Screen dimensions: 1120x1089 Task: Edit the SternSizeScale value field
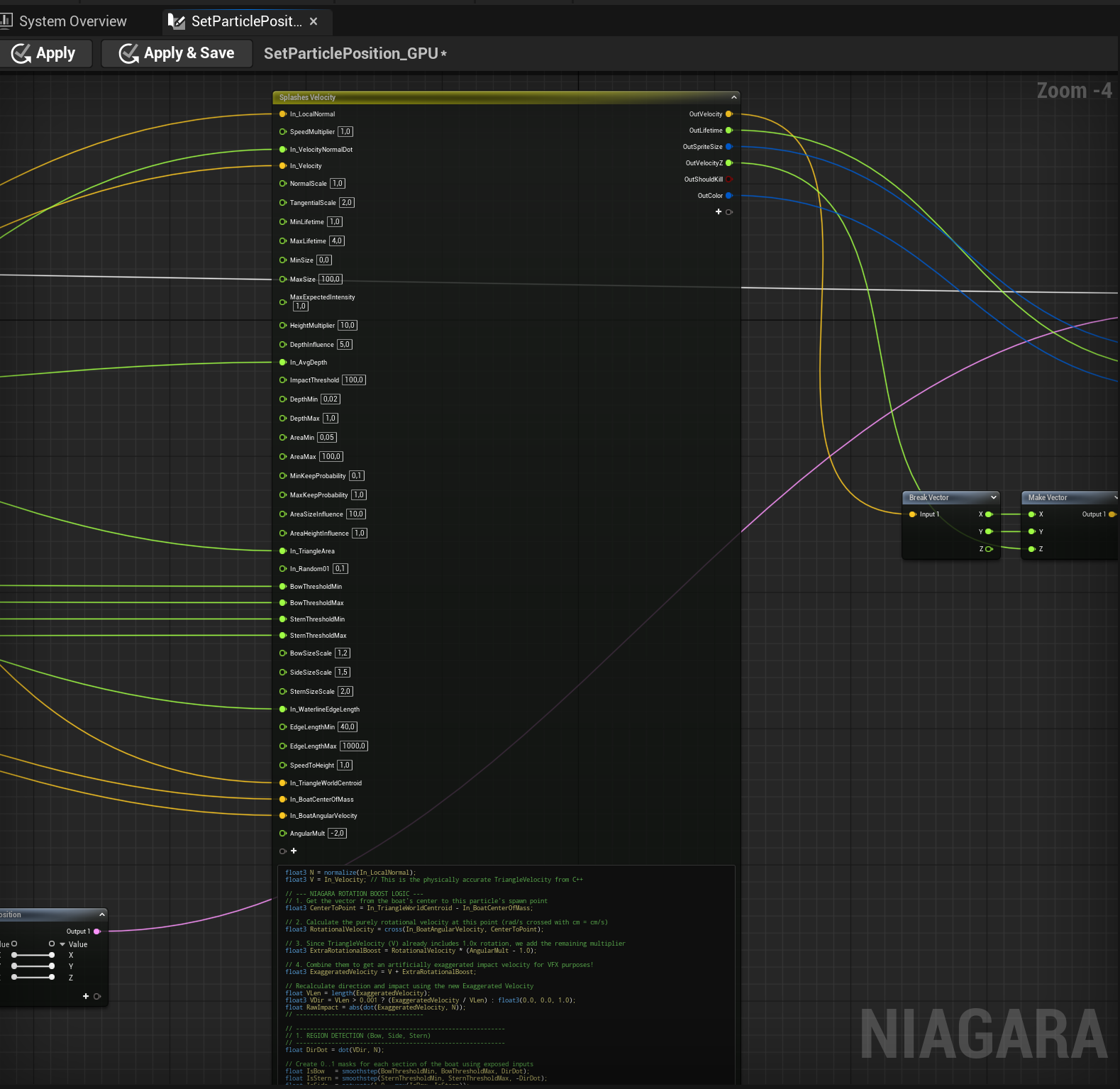tap(345, 692)
